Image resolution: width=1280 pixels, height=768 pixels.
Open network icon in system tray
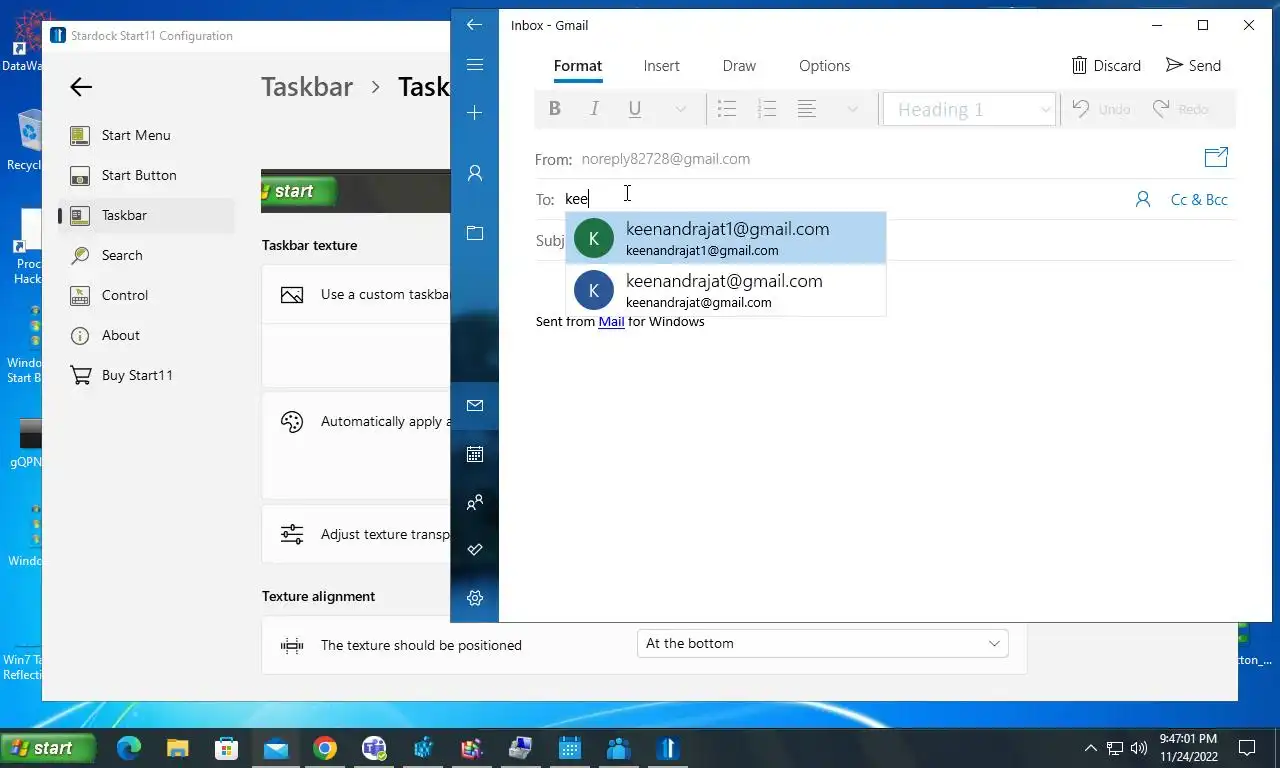1115,748
